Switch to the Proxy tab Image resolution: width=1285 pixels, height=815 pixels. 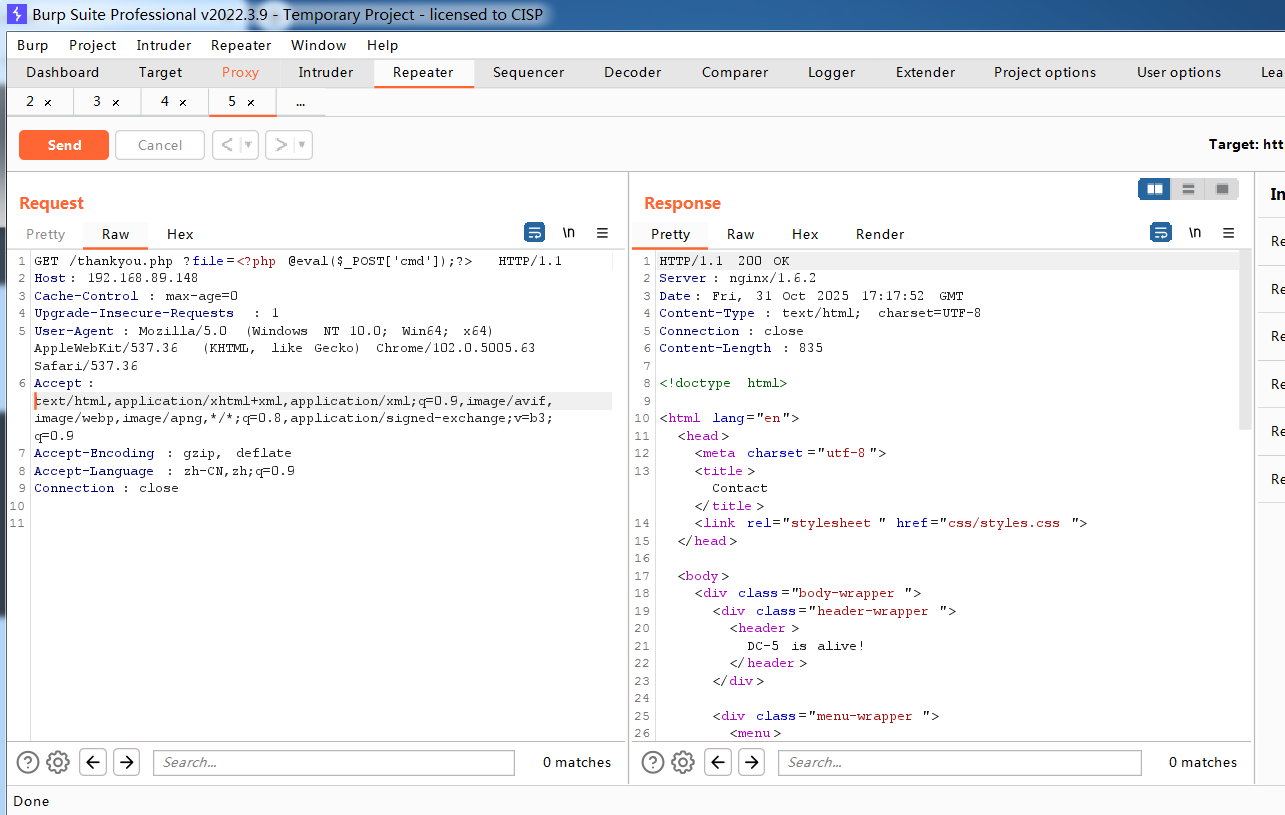click(240, 72)
